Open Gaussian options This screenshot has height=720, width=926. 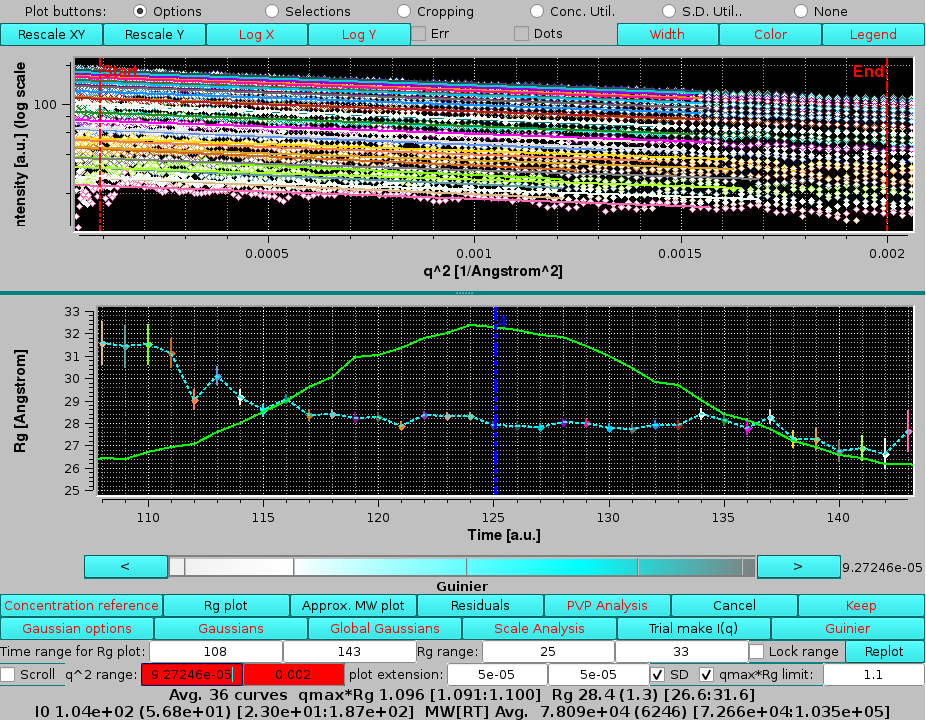coord(76,629)
